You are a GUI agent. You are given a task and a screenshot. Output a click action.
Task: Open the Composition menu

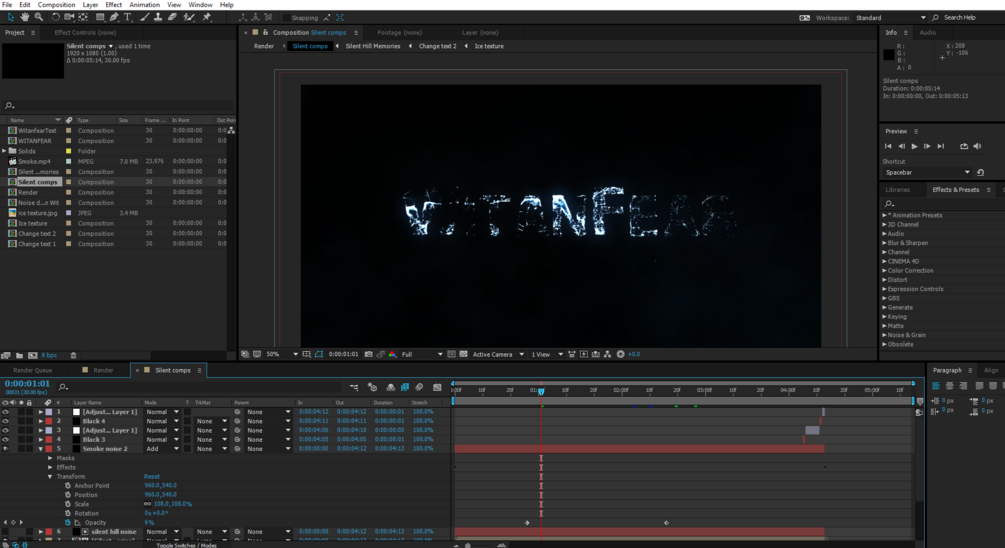[56, 4]
